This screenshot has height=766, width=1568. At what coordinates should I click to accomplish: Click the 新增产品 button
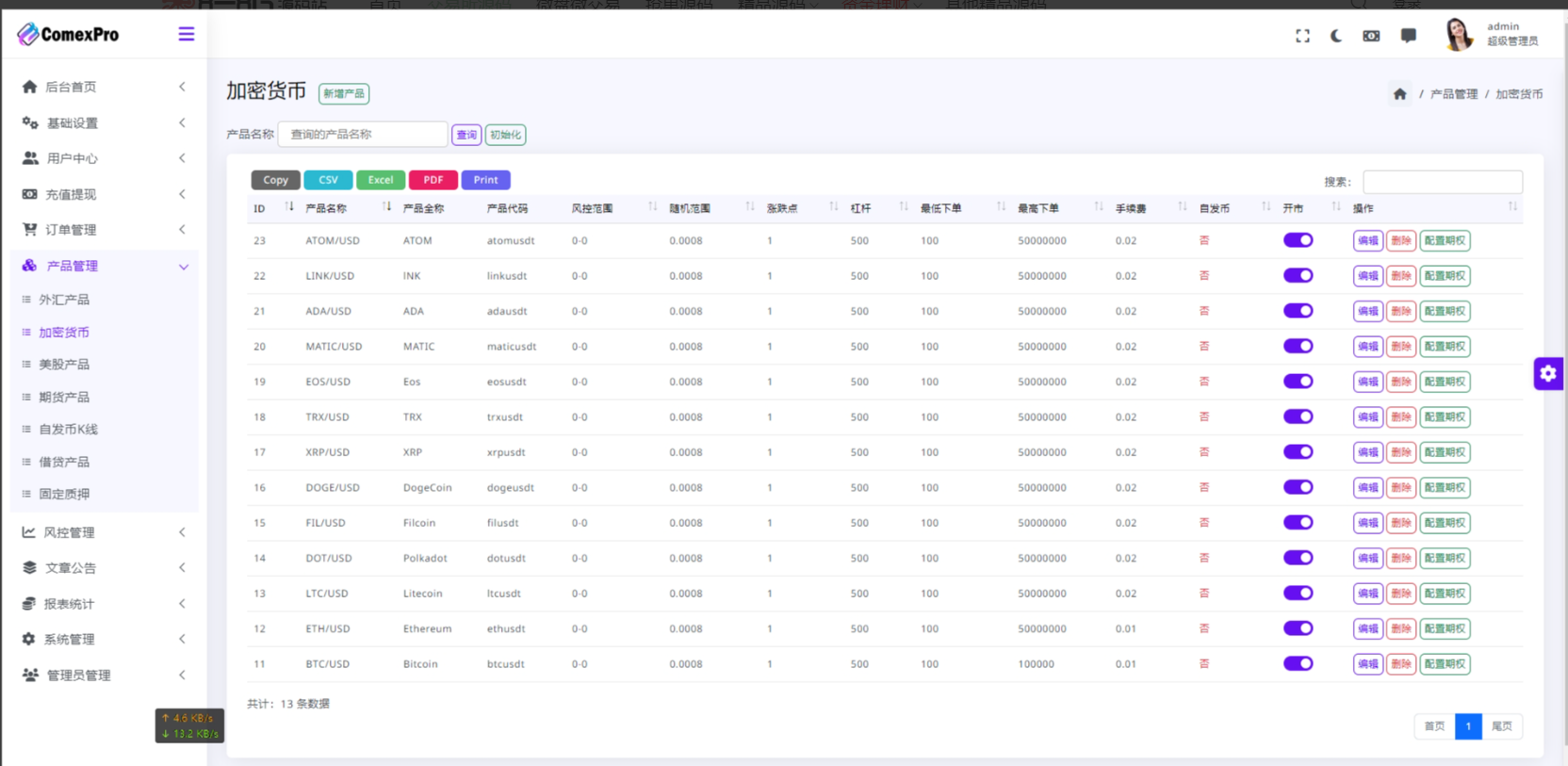(343, 94)
